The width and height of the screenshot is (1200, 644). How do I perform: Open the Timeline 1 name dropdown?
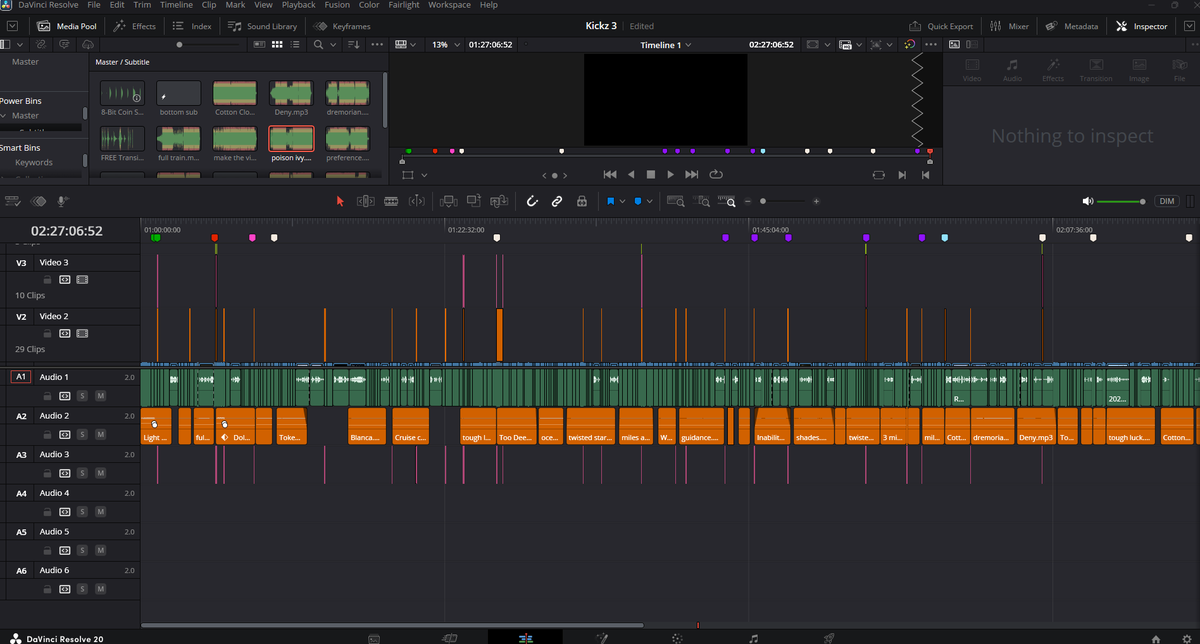pyautogui.click(x=665, y=45)
